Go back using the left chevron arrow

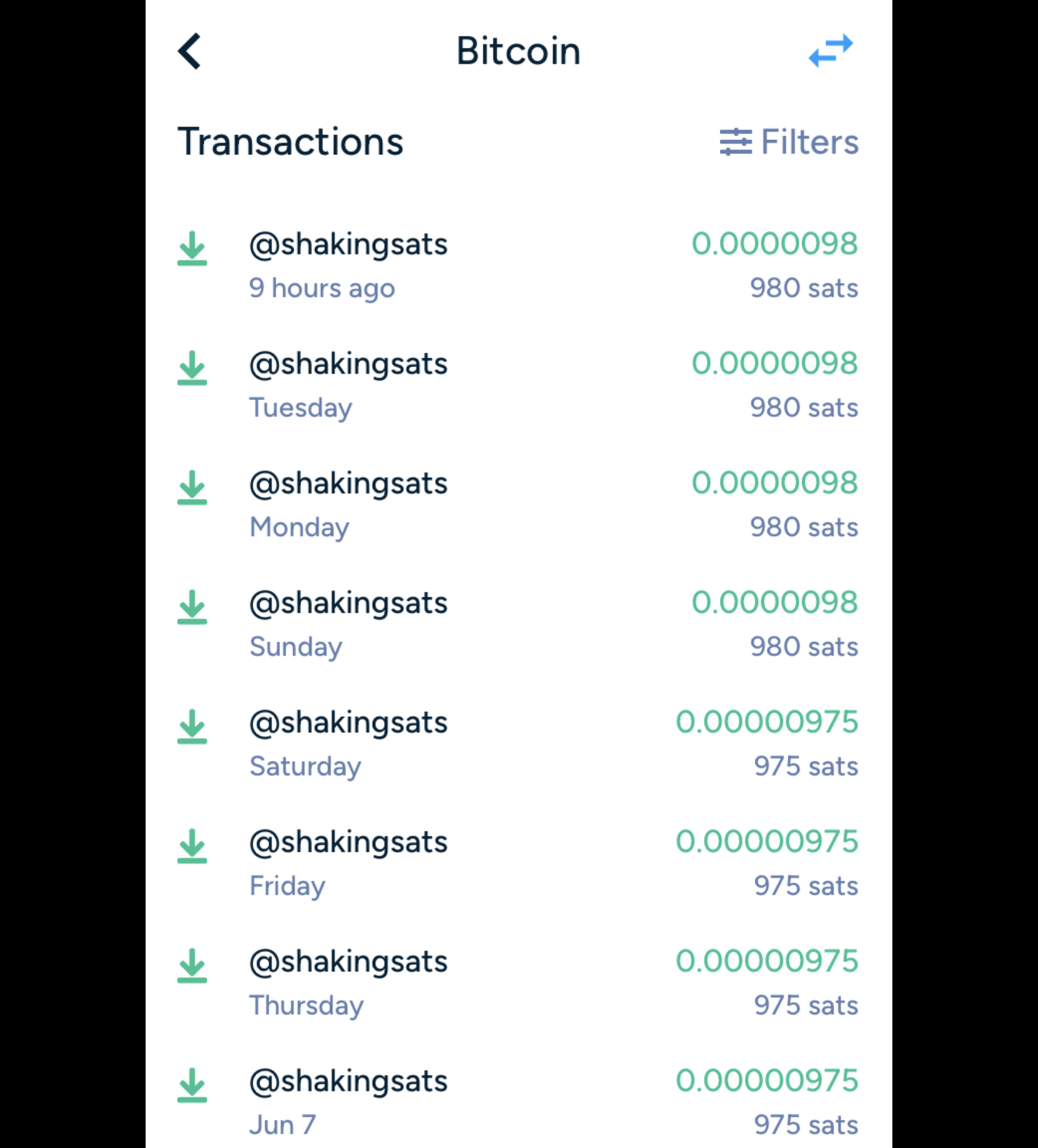(189, 51)
